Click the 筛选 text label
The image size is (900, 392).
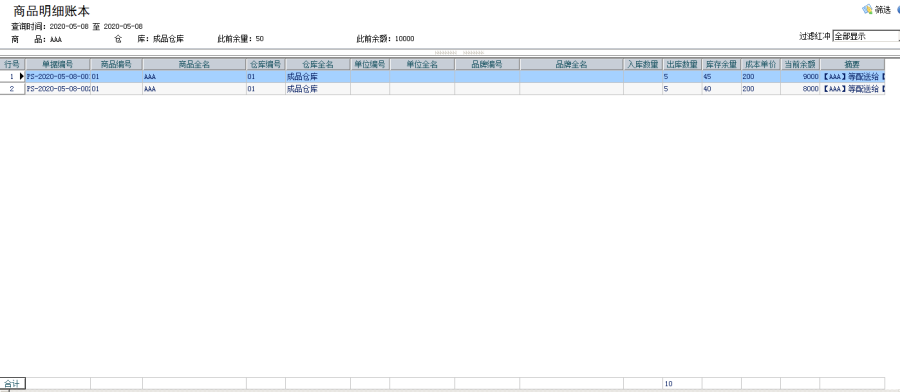click(882, 10)
